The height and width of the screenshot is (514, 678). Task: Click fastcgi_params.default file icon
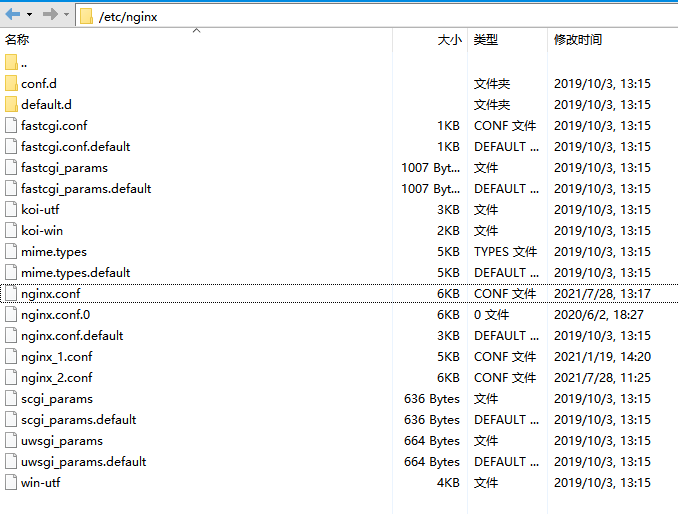tap(11, 188)
